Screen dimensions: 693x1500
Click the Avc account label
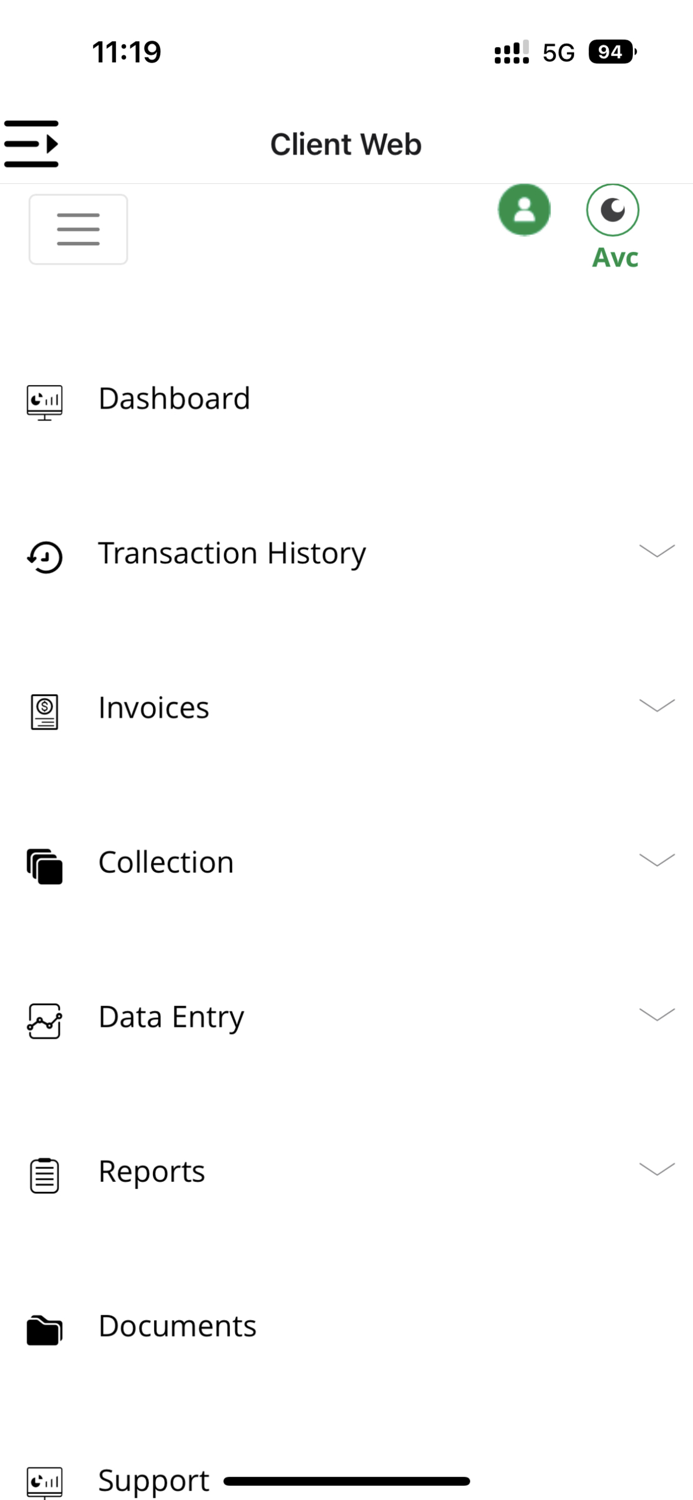tap(613, 257)
